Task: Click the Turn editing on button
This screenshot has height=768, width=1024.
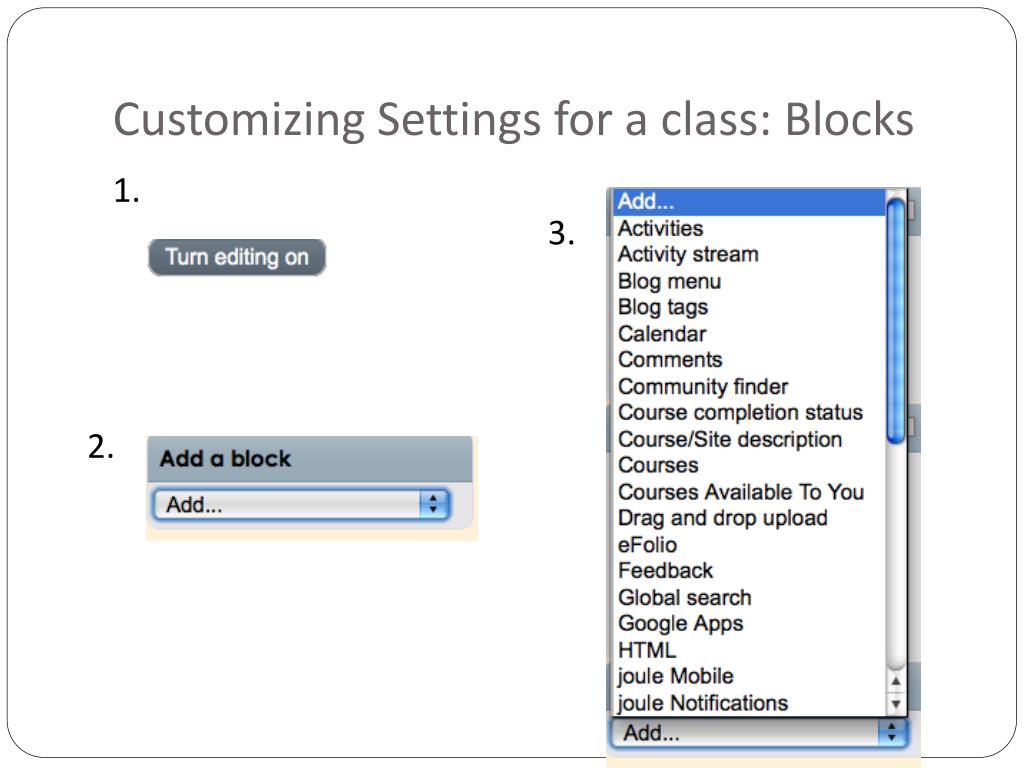Action: (237, 257)
